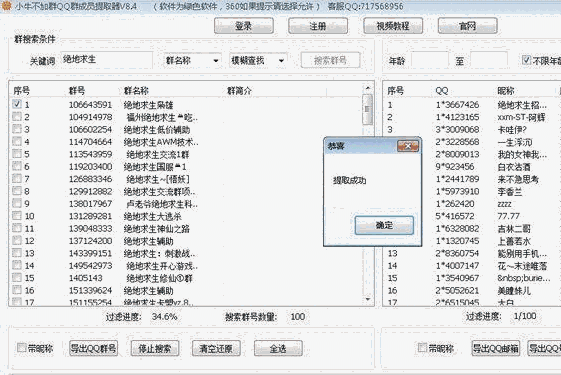Click the 全选 select all button
Screen dimensions: 561x375
(x=278, y=348)
